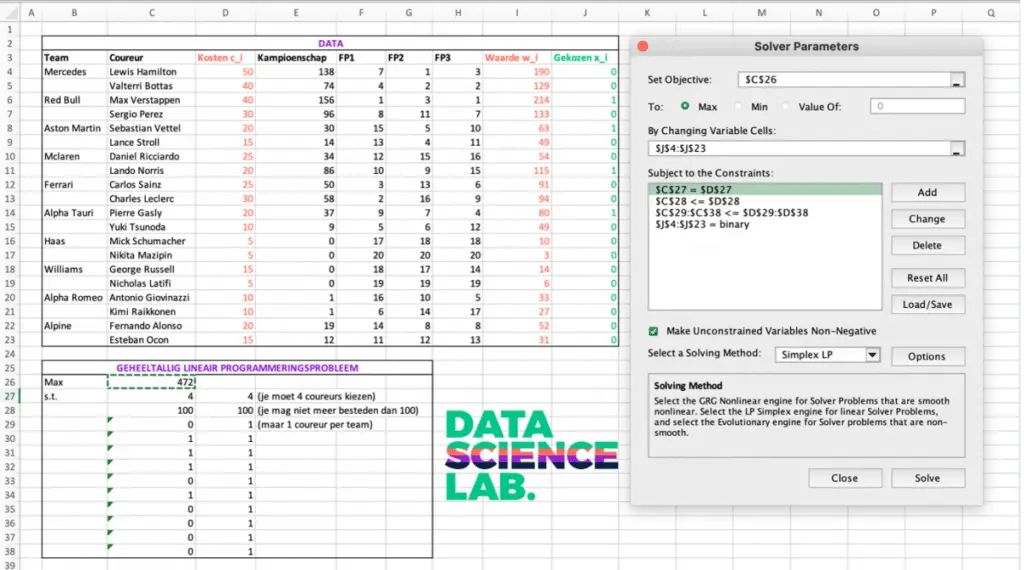This screenshot has width=1024, height=570.
Task: Click the Red Bull team cell
Action: pos(74,100)
